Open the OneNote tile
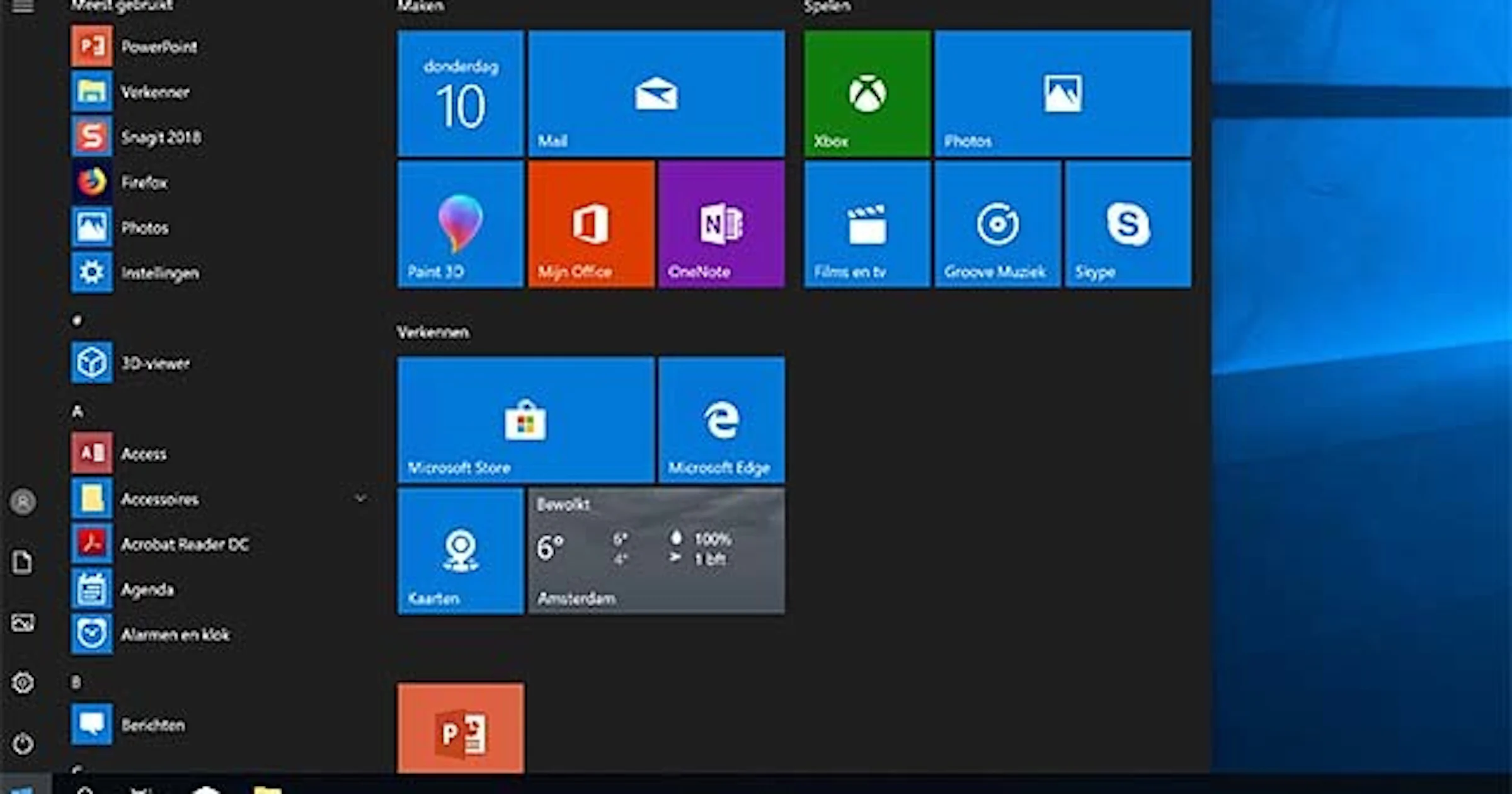This screenshot has width=1512, height=794. [x=722, y=224]
